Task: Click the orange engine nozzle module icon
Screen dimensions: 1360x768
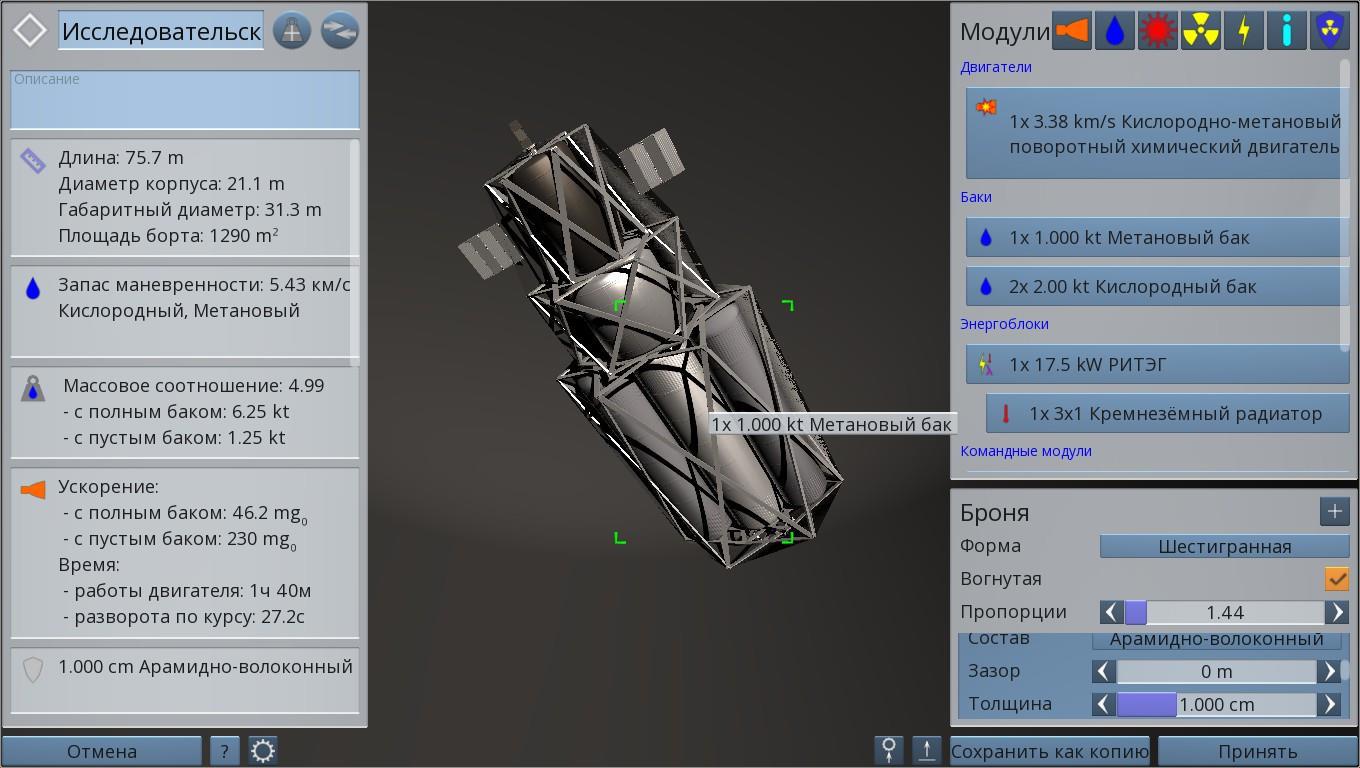Action: coord(1071,31)
